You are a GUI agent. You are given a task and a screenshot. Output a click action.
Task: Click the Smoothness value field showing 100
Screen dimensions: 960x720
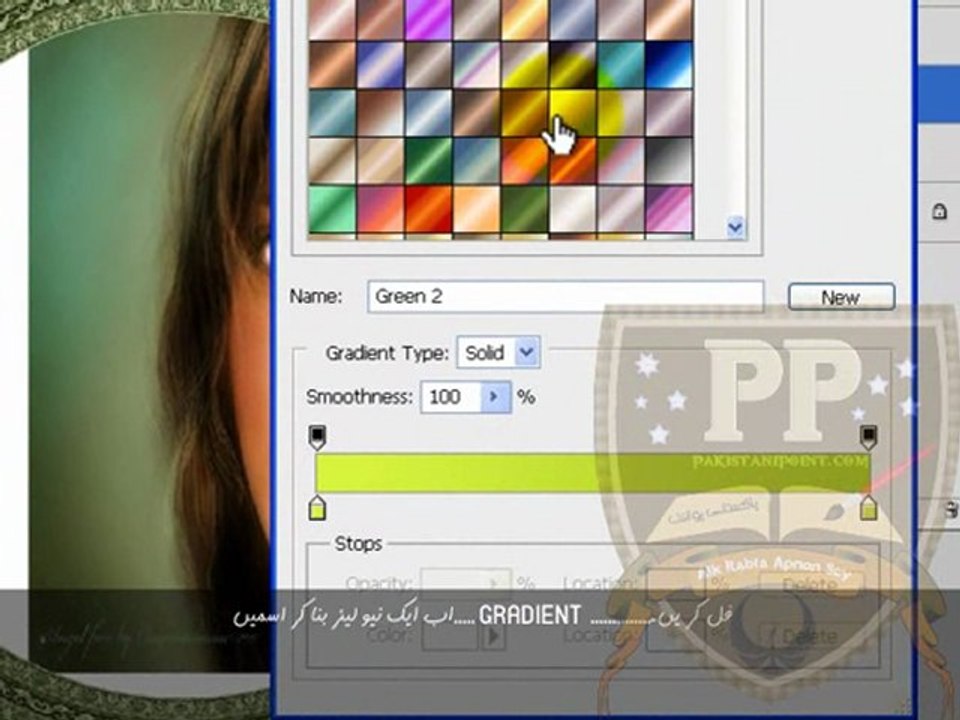pyautogui.click(x=452, y=397)
